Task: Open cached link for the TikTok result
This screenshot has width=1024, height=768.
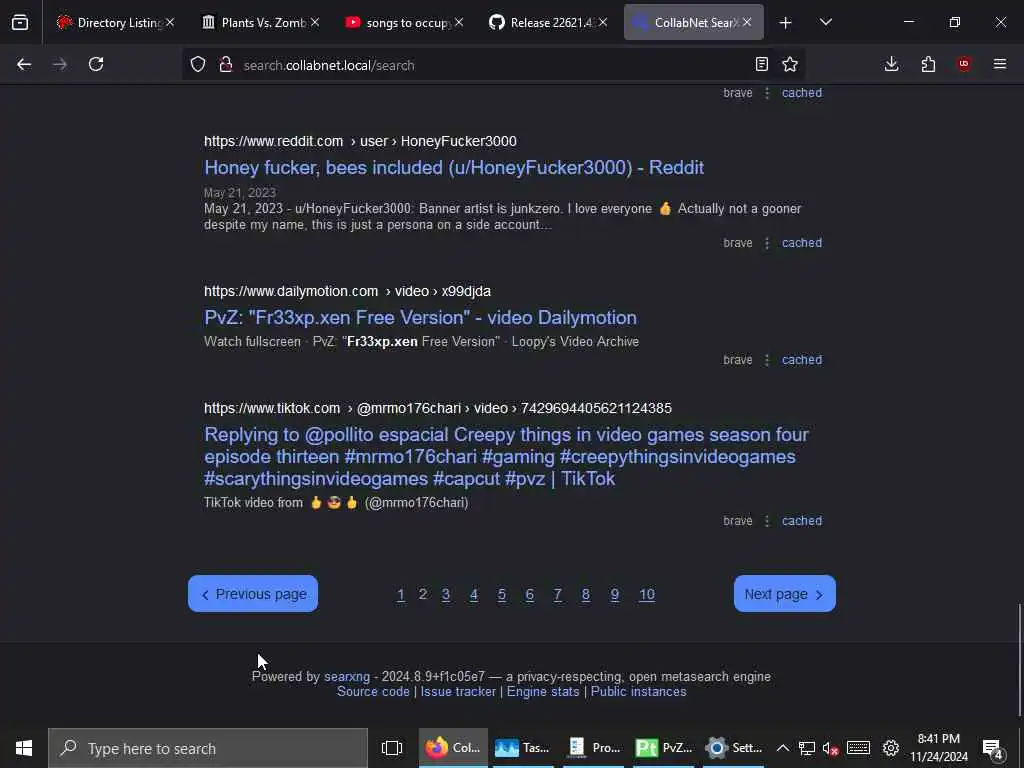Action: point(802,521)
